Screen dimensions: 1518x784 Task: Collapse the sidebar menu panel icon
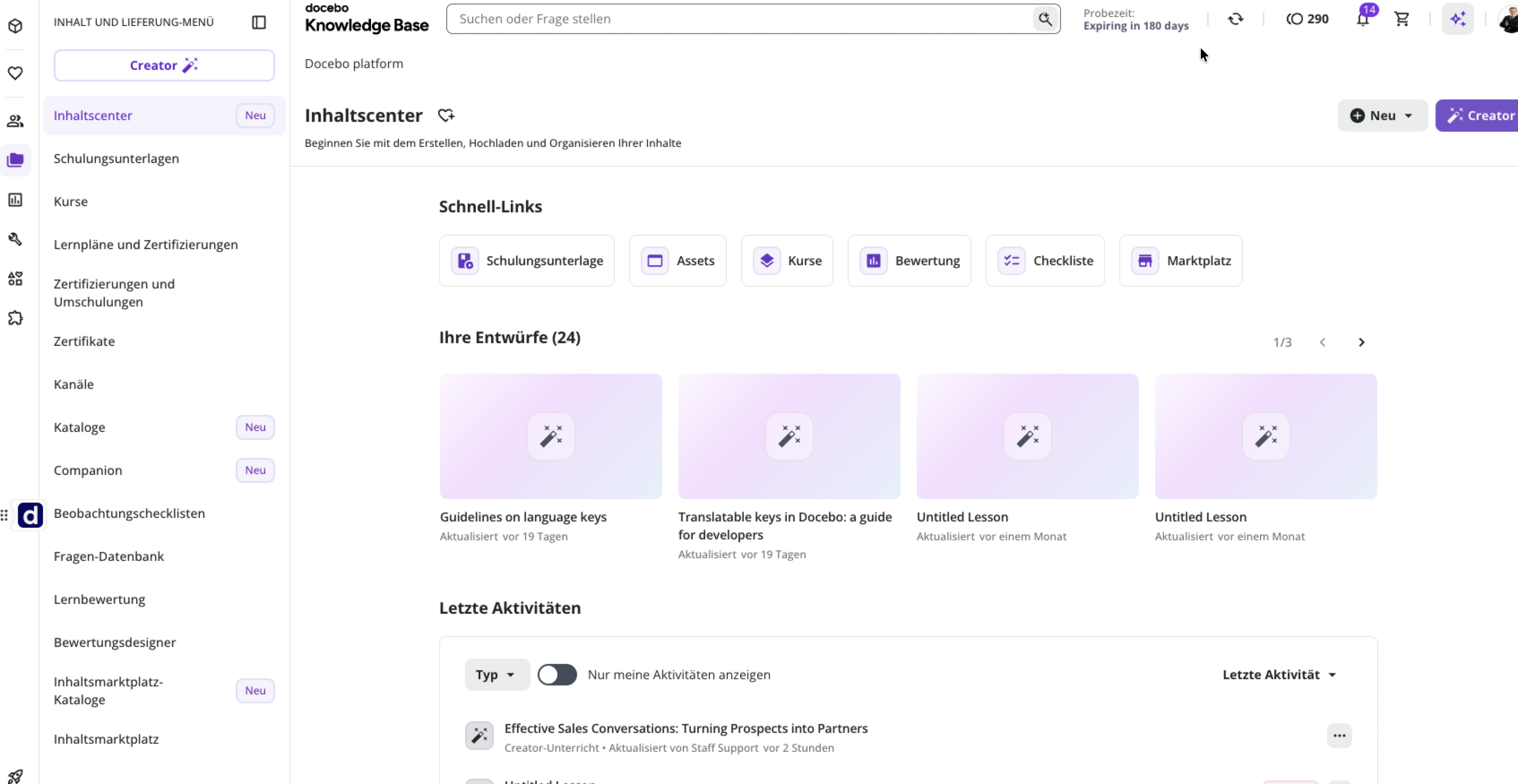tap(259, 22)
